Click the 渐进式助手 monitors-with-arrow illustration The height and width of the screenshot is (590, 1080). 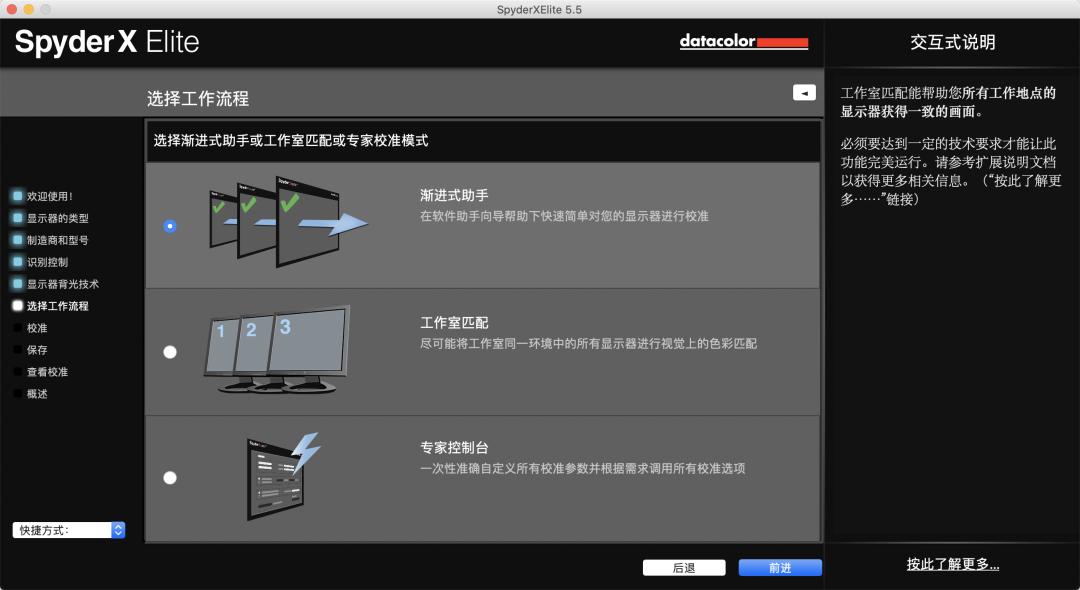pyautogui.click(x=288, y=222)
